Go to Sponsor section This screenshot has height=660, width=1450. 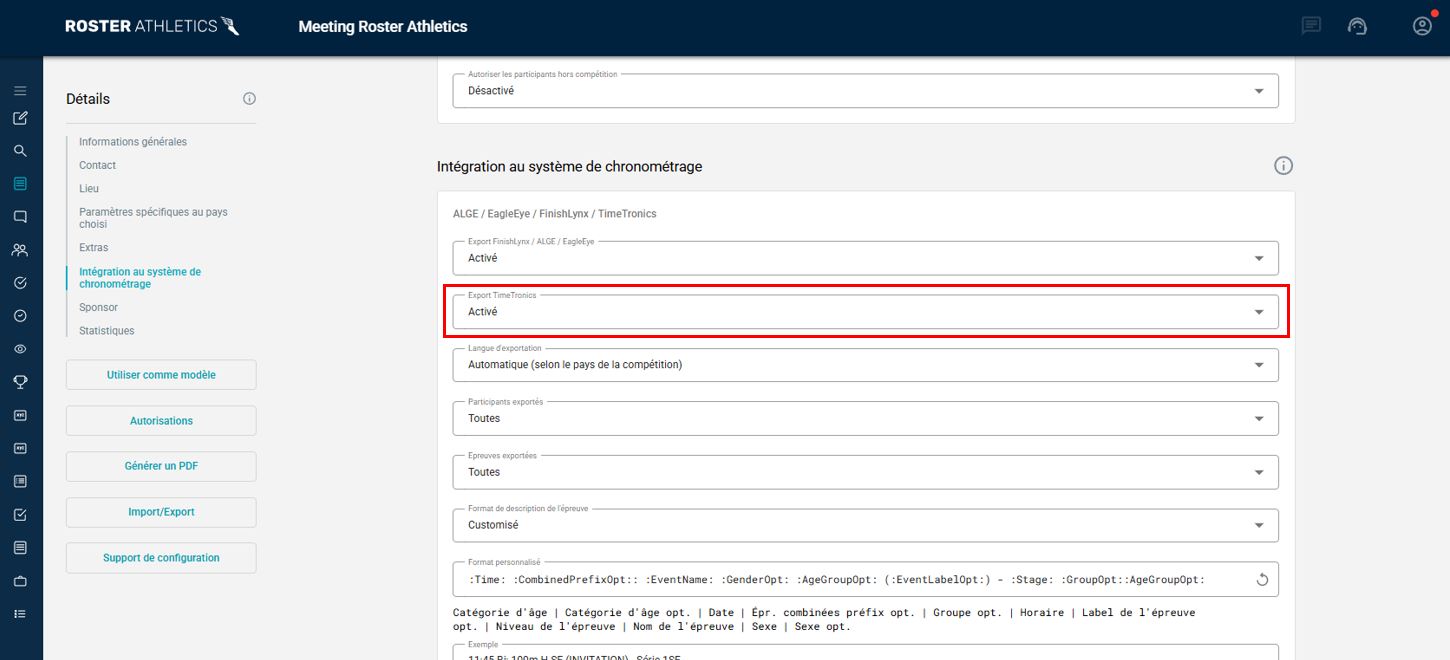coord(99,307)
